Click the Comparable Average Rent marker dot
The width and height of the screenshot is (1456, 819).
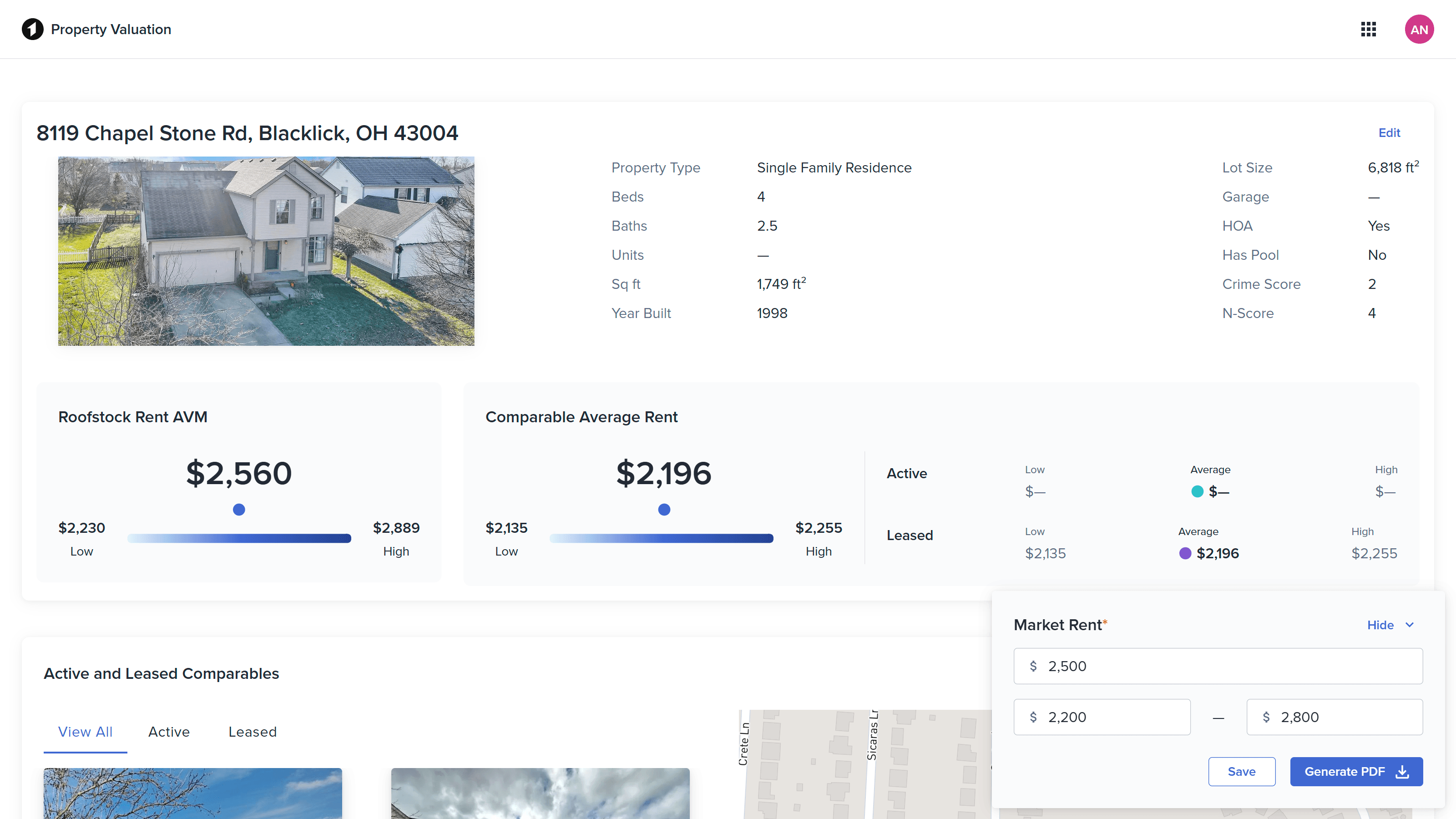664,510
